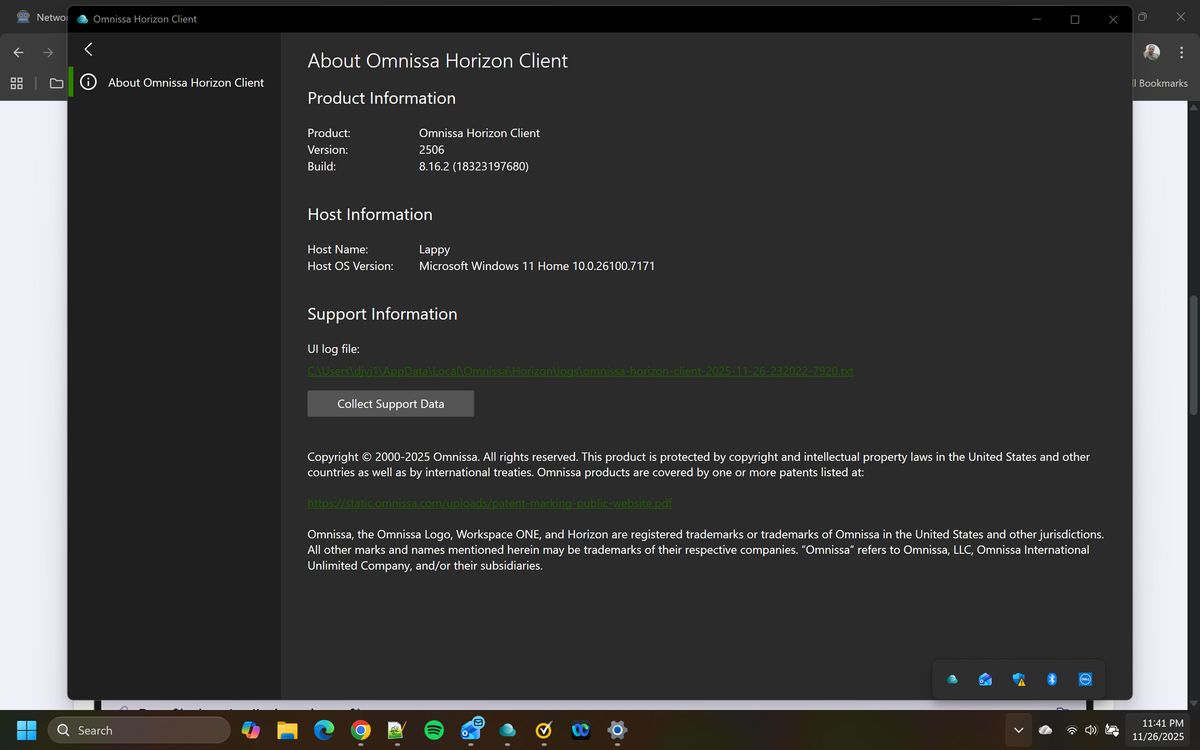Open Spotify from the taskbar

coord(434,730)
